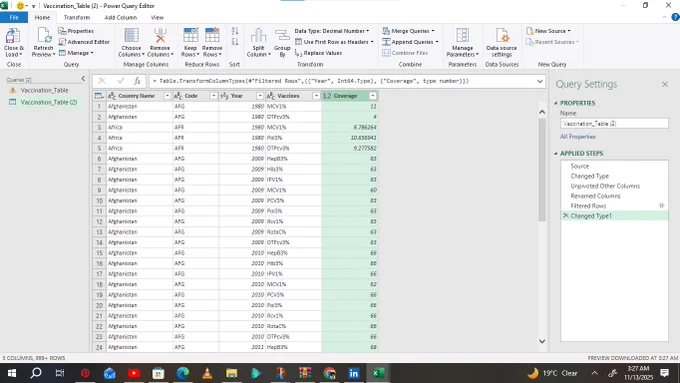Viewport: 680px width, 383px height.
Task: Click the Keep Rows icon
Action: [x=190, y=36]
